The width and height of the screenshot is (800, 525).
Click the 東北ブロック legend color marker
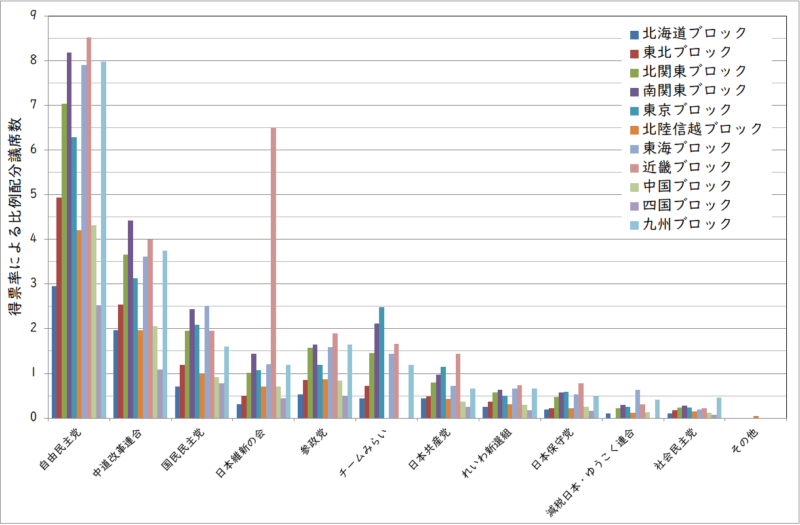click(x=634, y=52)
